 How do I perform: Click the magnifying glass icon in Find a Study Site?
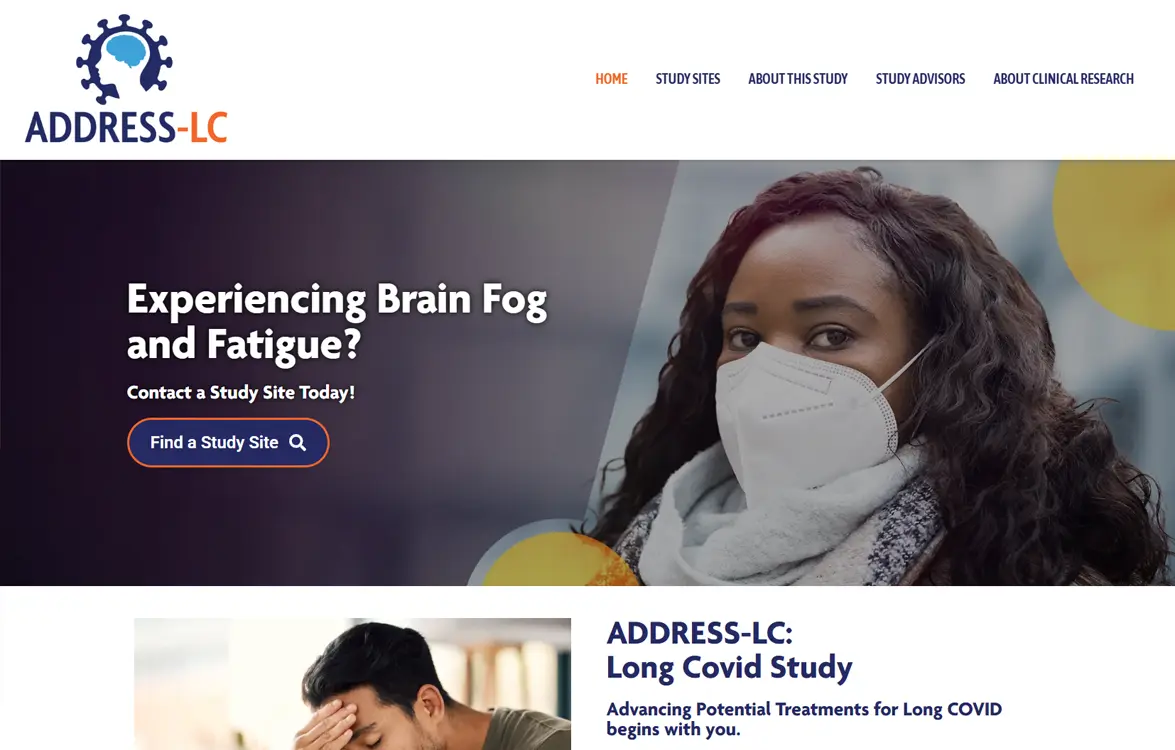tap(297, 443)
